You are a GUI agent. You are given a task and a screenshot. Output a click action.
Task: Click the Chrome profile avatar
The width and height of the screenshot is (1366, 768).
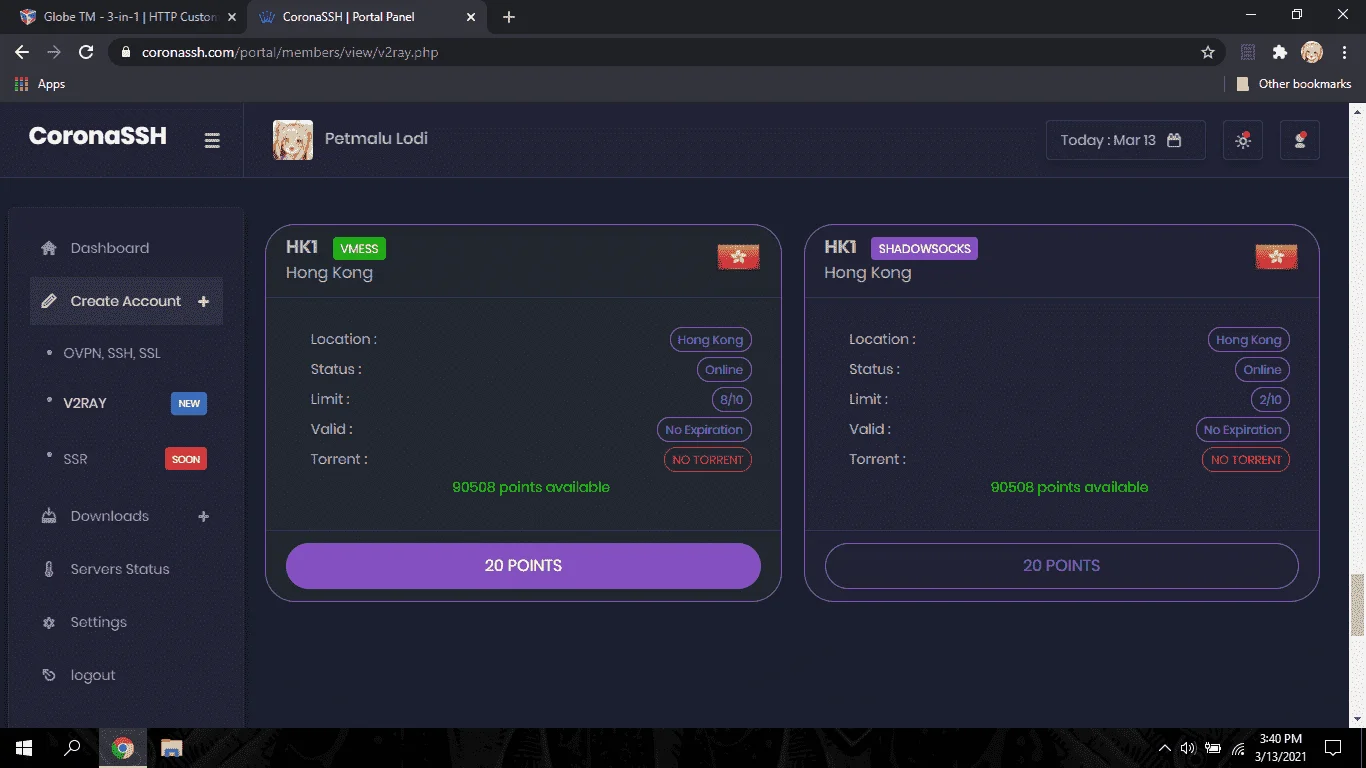[x=1312, y=52]
